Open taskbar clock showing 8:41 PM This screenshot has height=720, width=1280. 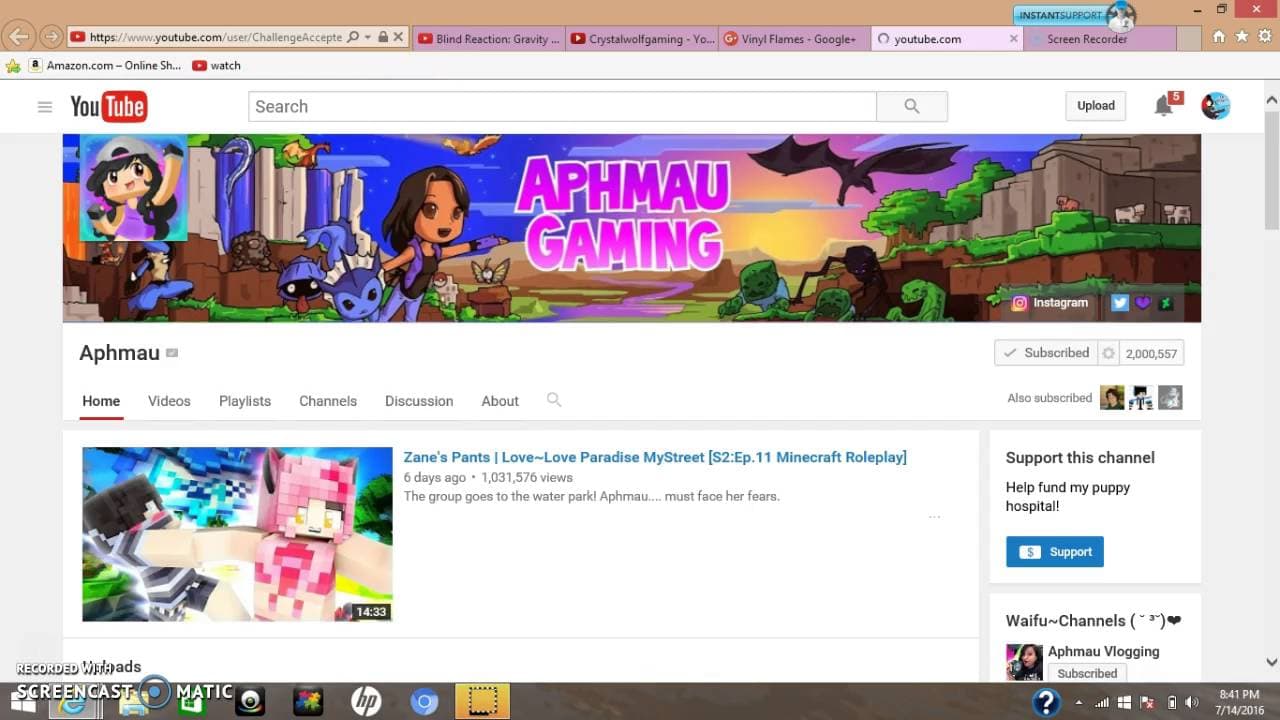tap(1239, 702)
